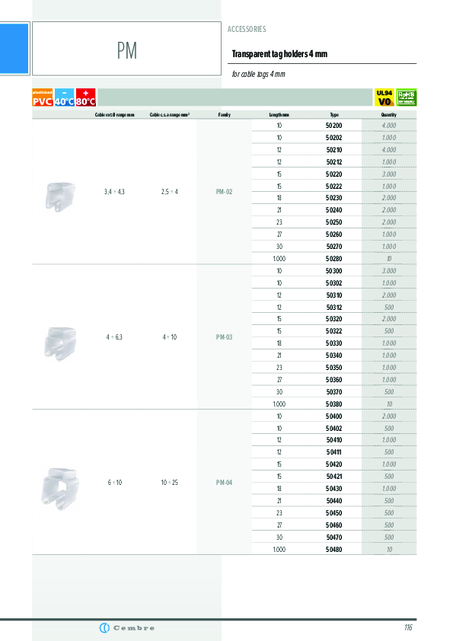Select type number 50200
The width and height of the screenshot is (453, 641).
(x=334, y=126)
